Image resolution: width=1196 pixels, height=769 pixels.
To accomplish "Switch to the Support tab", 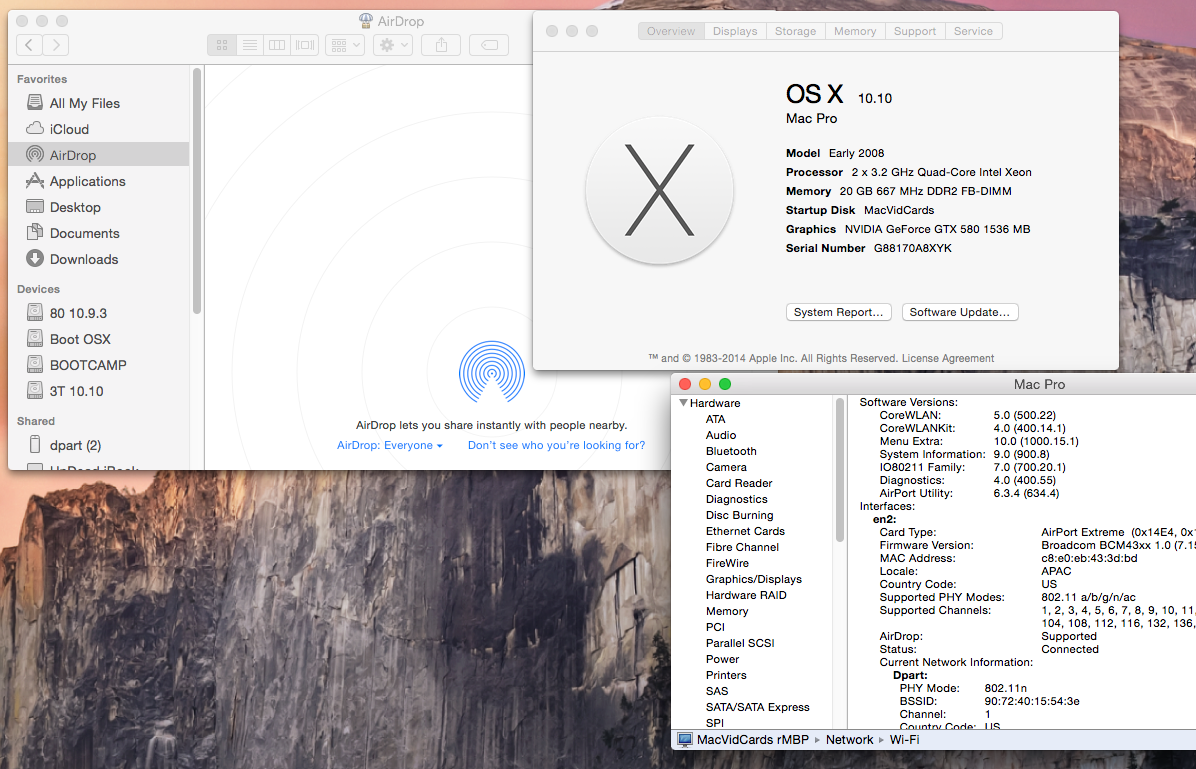I will pyautogui.click(x=915, y=31).
